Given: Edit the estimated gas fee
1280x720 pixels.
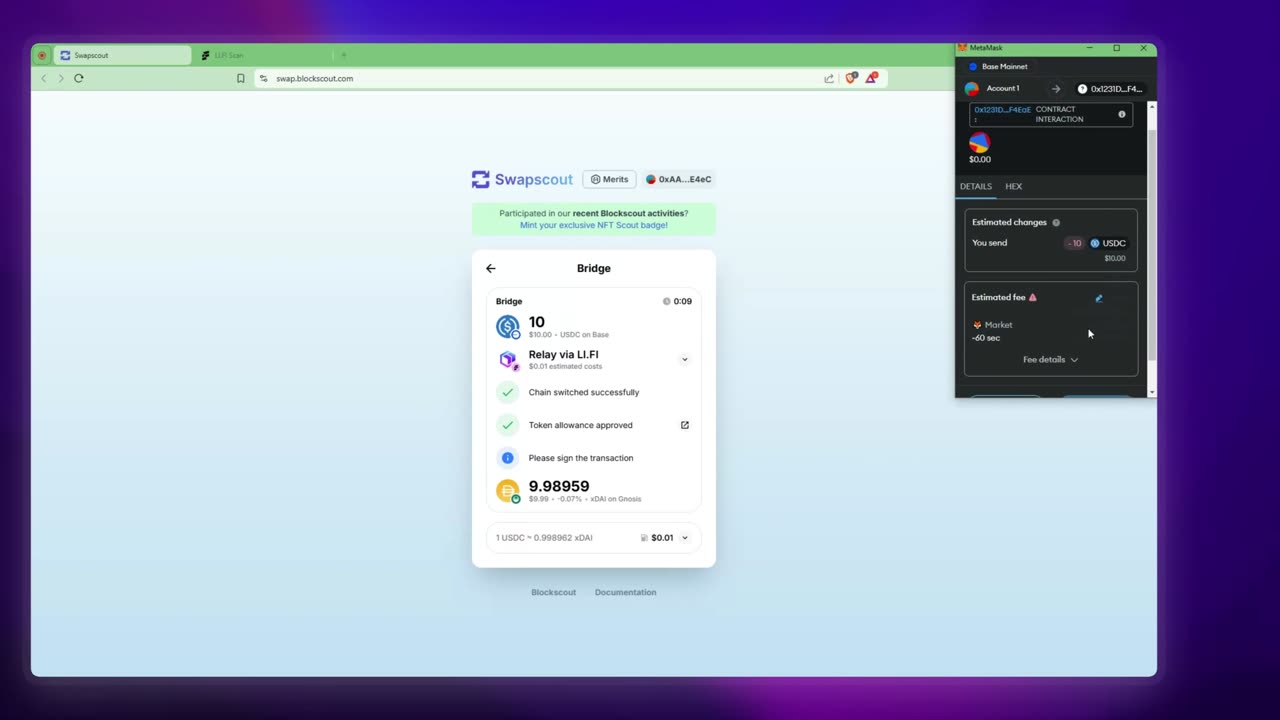Looking at the screenshot, I should click(1099, 298).
